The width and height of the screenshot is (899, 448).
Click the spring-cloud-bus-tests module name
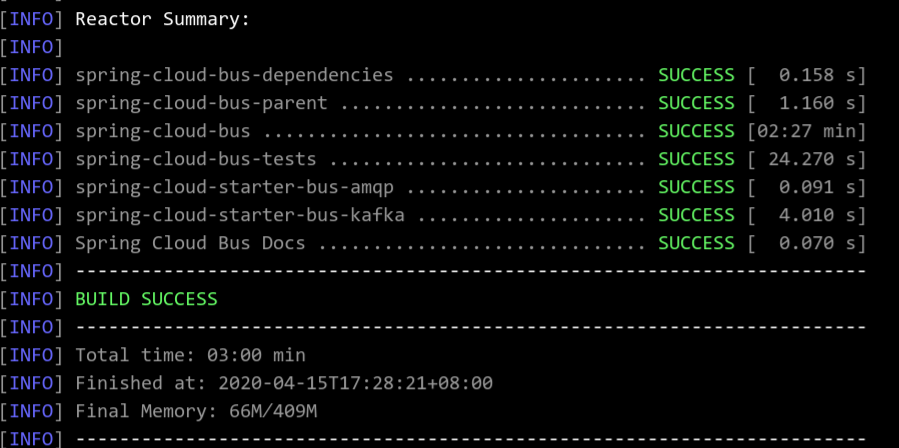[196, 159]
